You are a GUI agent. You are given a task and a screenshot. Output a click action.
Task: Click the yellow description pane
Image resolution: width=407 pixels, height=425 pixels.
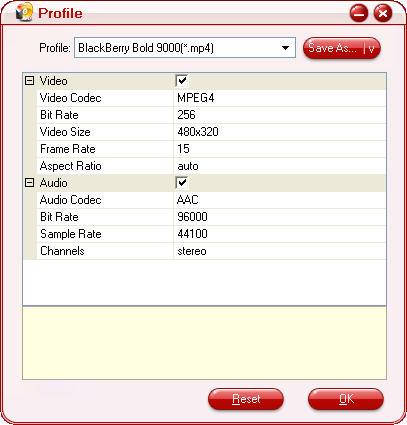pos(204,343)
